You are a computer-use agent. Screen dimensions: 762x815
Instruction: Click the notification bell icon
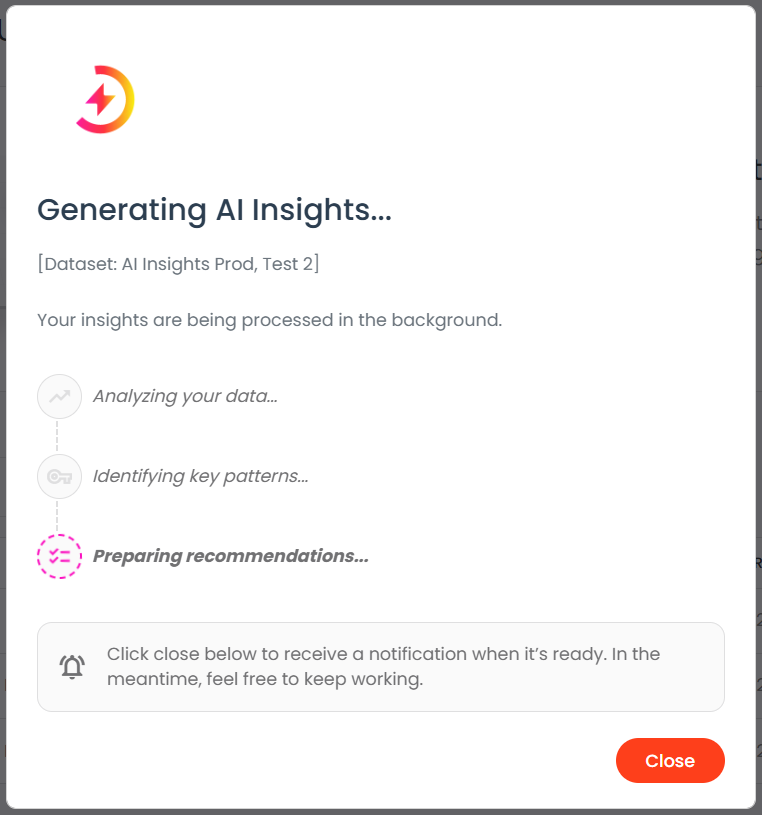coord(72,667)
